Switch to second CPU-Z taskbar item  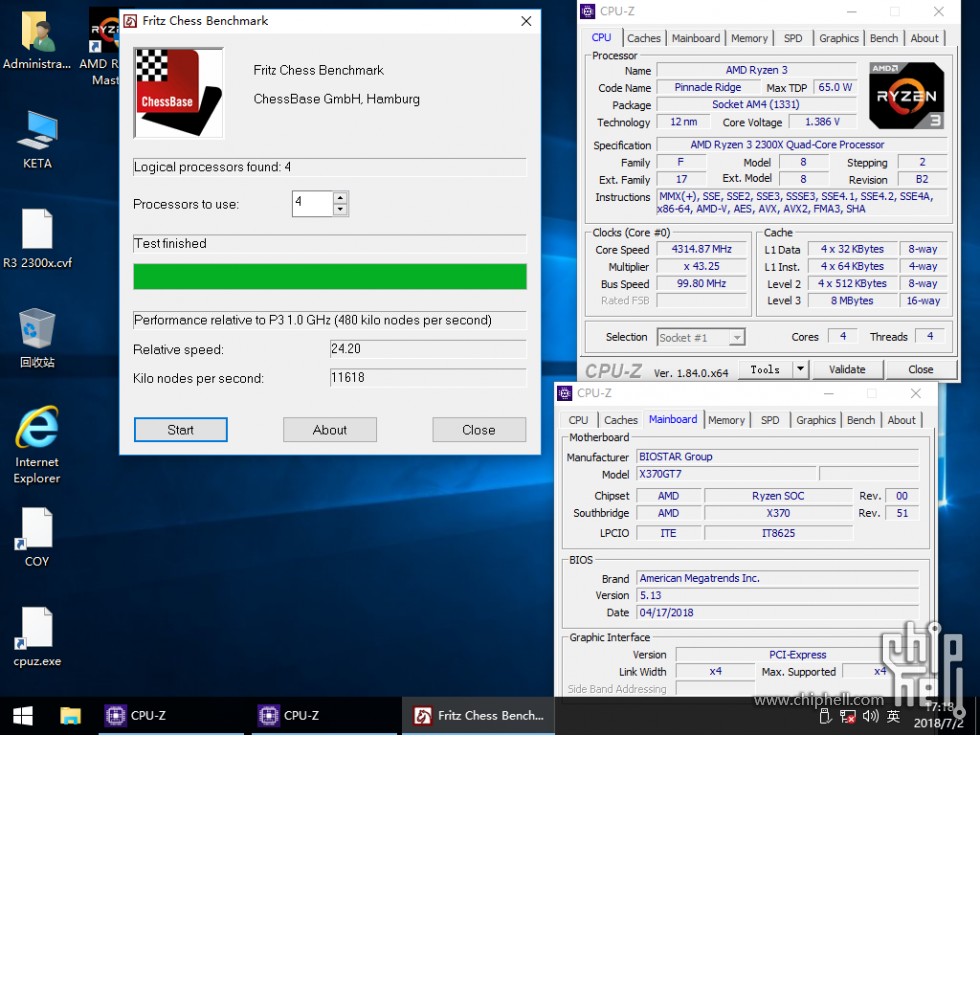pos(325,715)
